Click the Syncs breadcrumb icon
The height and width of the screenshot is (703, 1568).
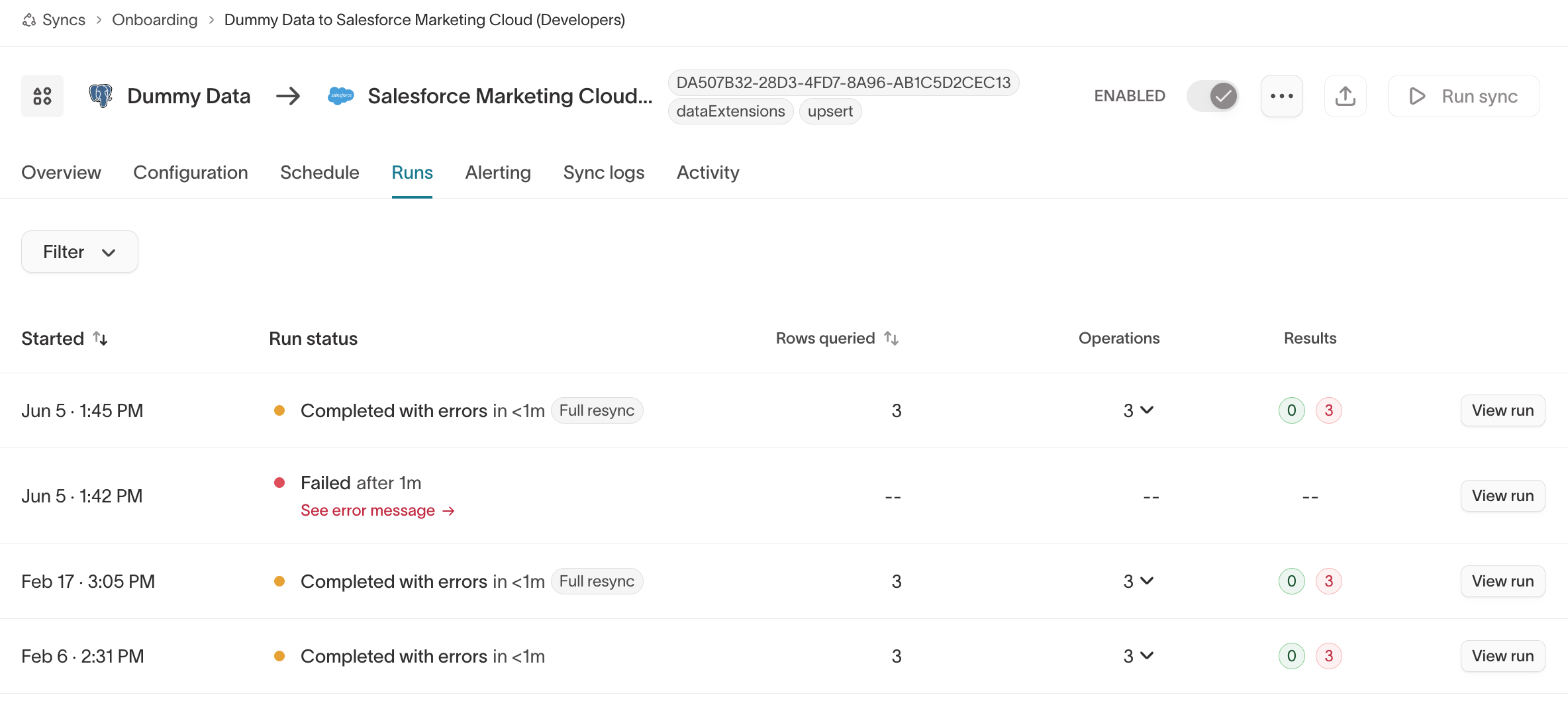29,20
